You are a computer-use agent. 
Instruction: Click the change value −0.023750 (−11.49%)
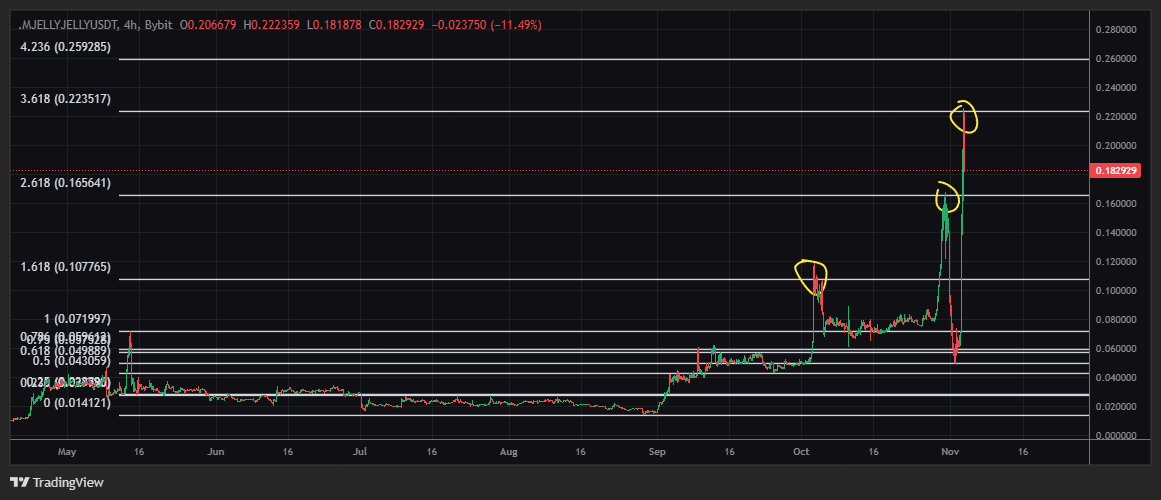click(x=486, y=25)
